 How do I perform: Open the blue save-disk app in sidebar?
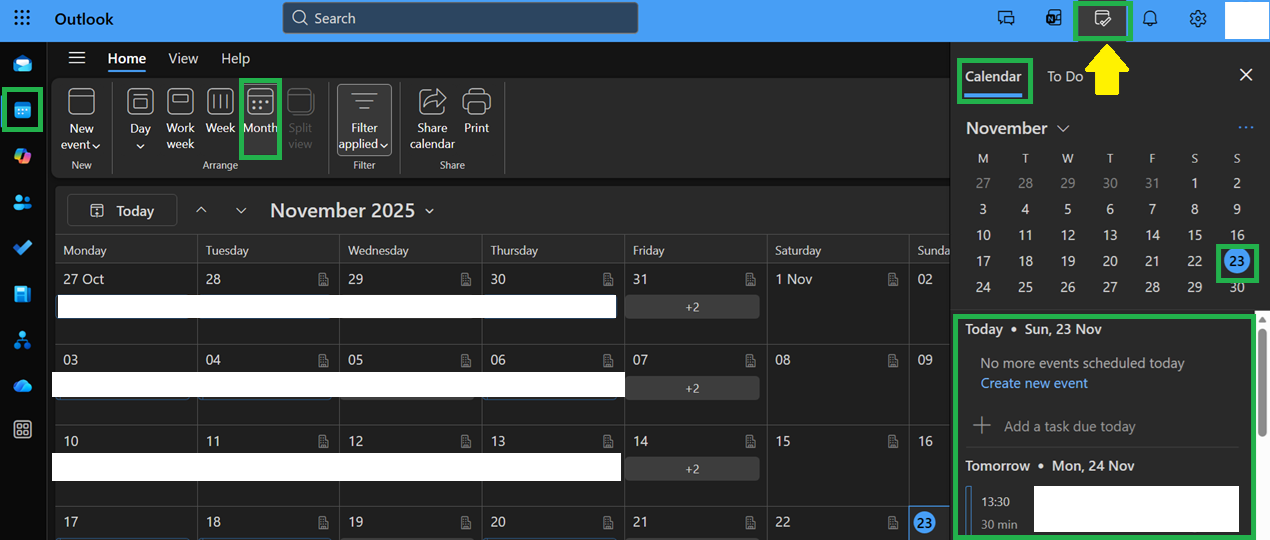(x=22, y=294)
